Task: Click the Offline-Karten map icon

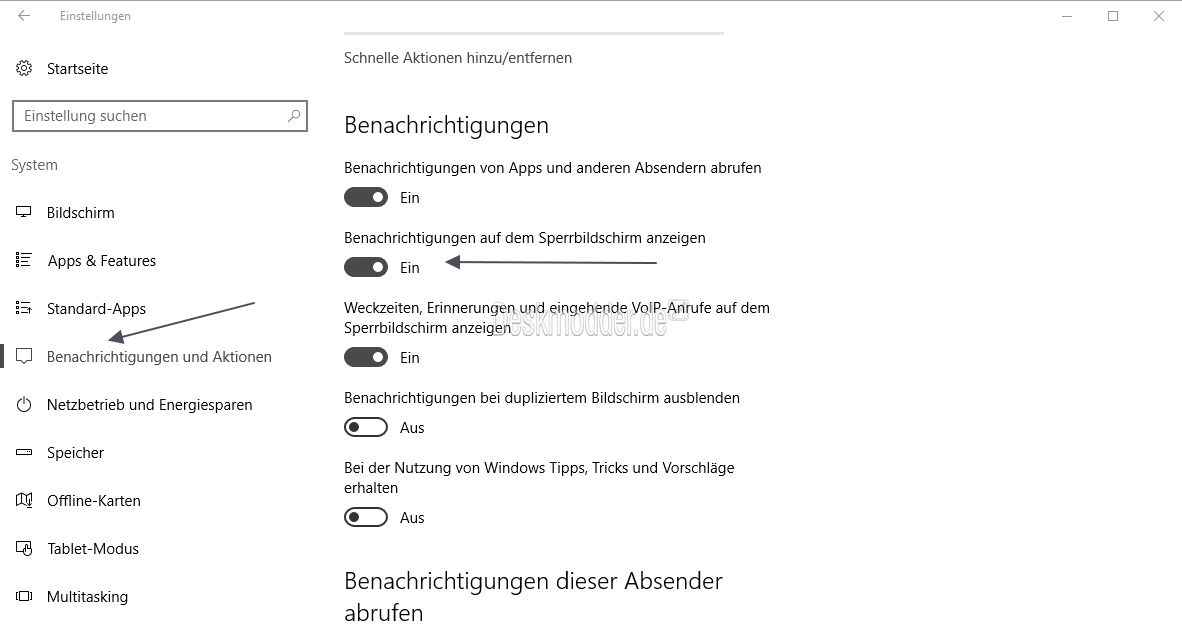Action: [24, 501]
